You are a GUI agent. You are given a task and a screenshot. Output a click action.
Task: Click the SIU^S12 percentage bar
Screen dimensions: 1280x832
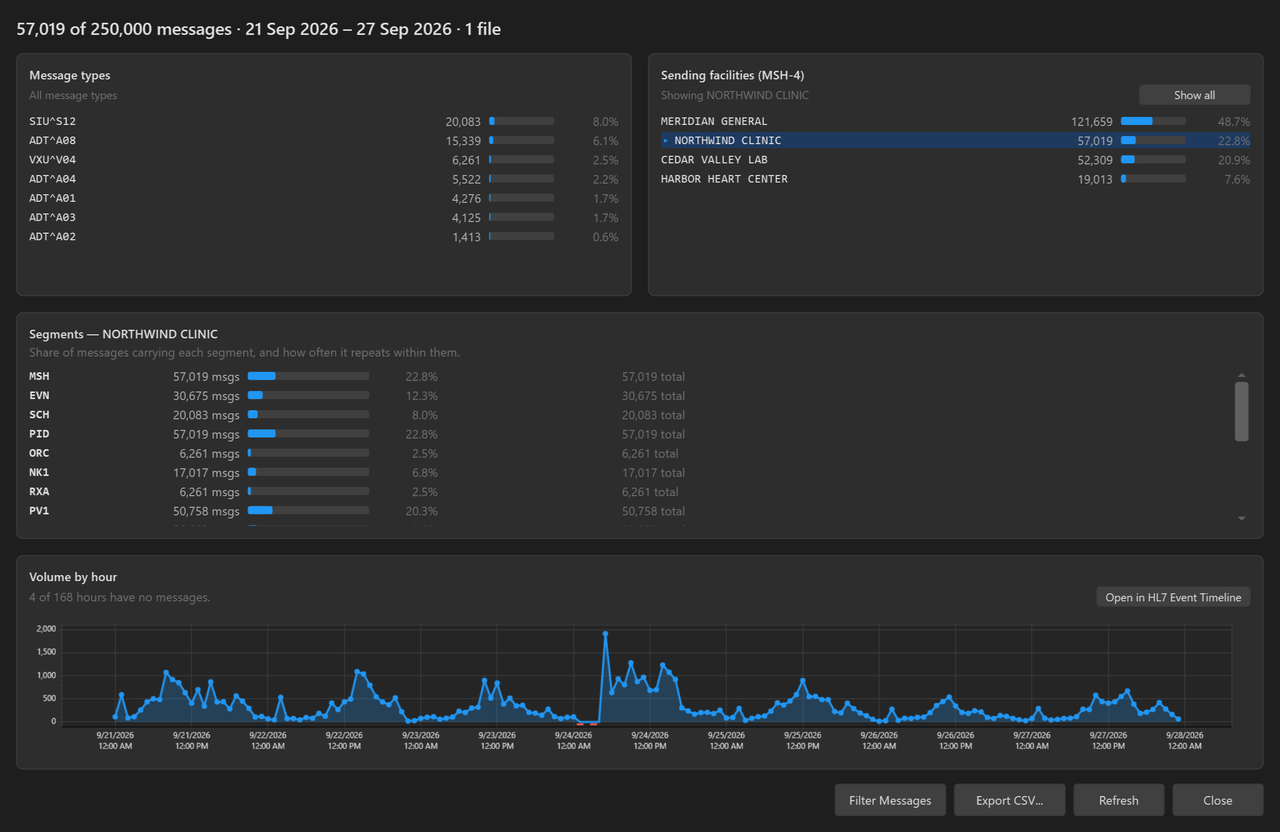(x=521, y=121)
